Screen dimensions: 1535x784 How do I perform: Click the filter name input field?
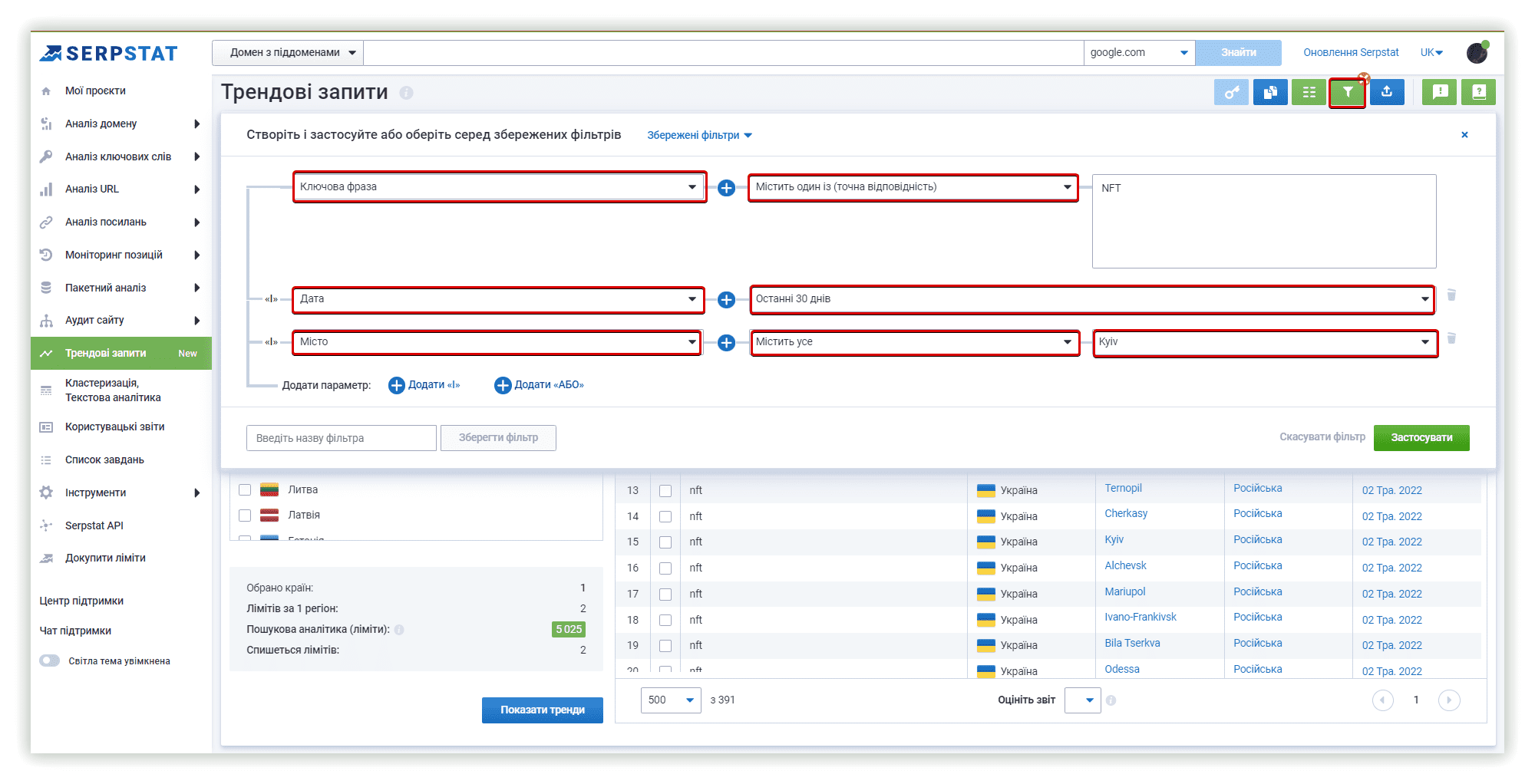pyautogui.click(x=342, y=438)
